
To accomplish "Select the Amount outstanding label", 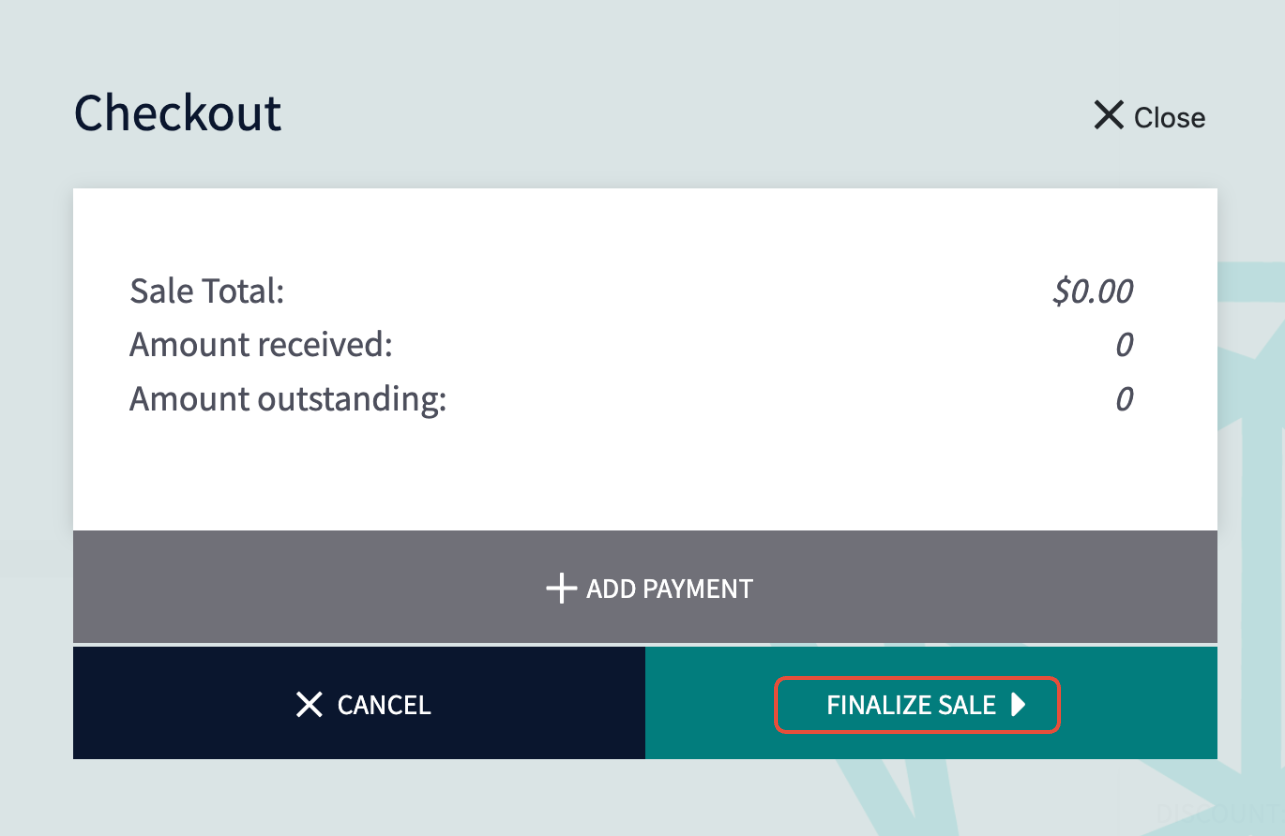I will [x=288, y=399].
